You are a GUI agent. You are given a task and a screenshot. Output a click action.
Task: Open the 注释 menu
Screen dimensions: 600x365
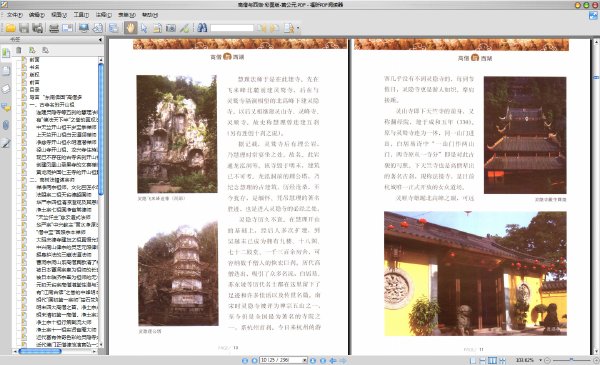point(103,15)
